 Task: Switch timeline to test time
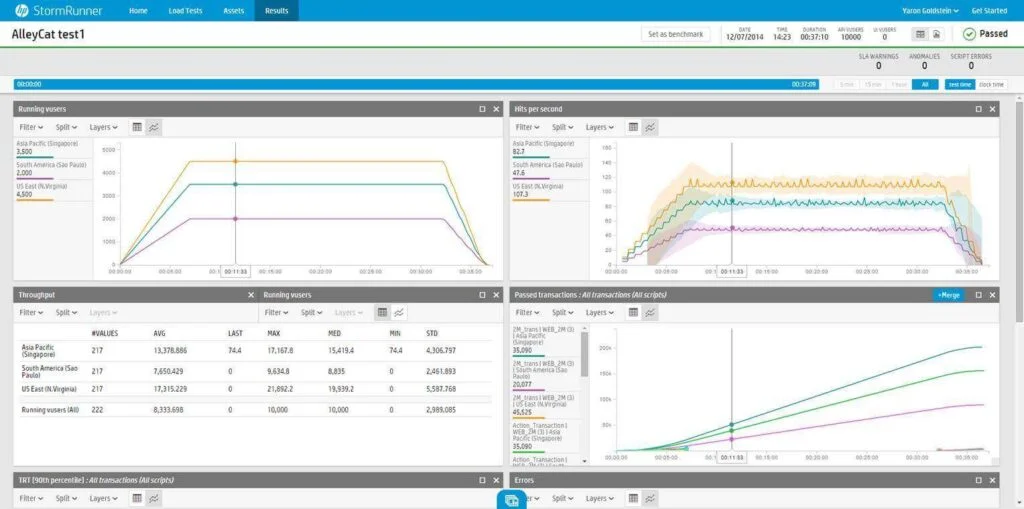960,84
